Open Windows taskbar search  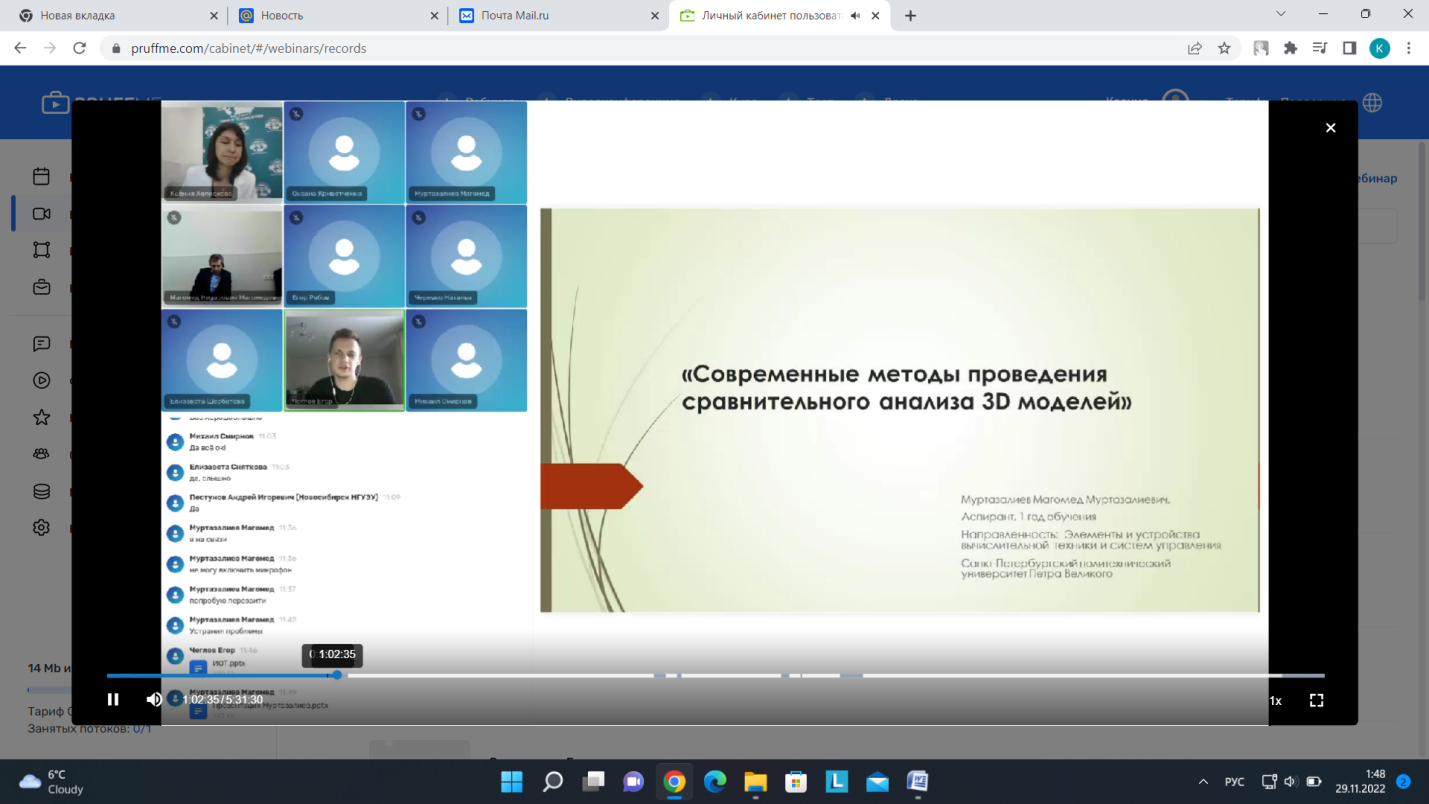pyautogui.click(x=553, y=781)
